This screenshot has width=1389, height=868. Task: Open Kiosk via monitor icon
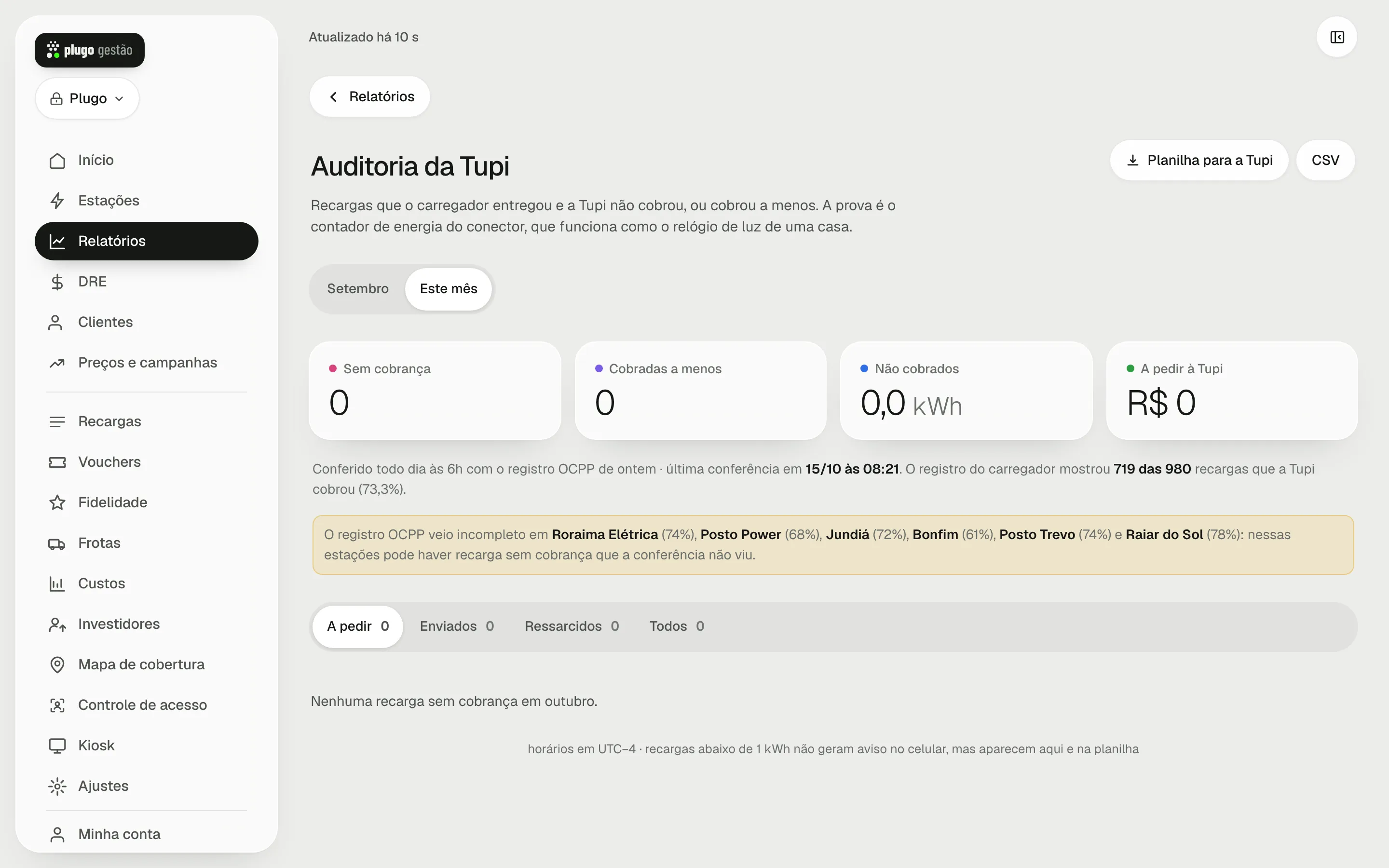tap(57, 746)
